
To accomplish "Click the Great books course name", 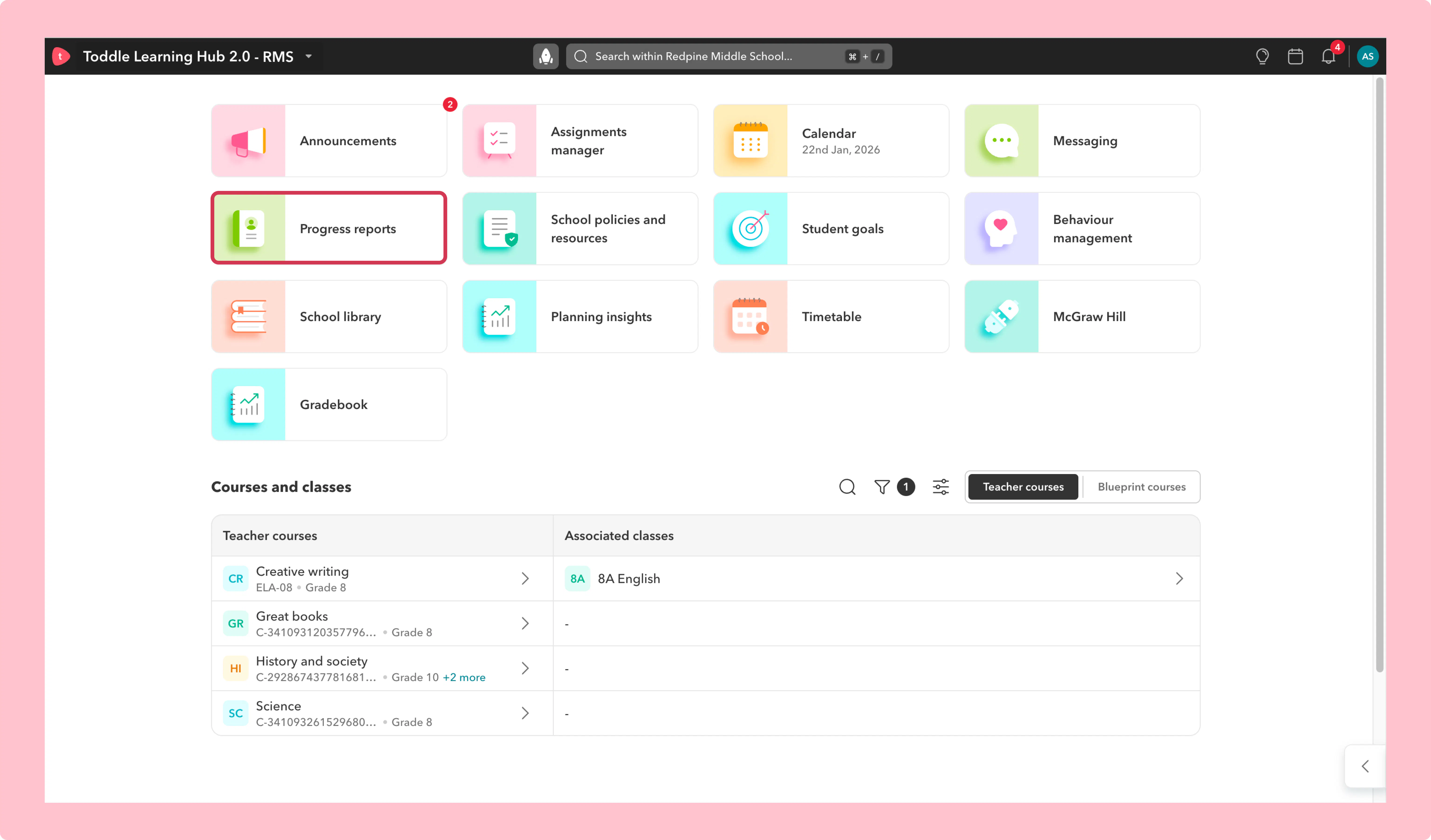I will pyautogui.click(x=292, y=616).
